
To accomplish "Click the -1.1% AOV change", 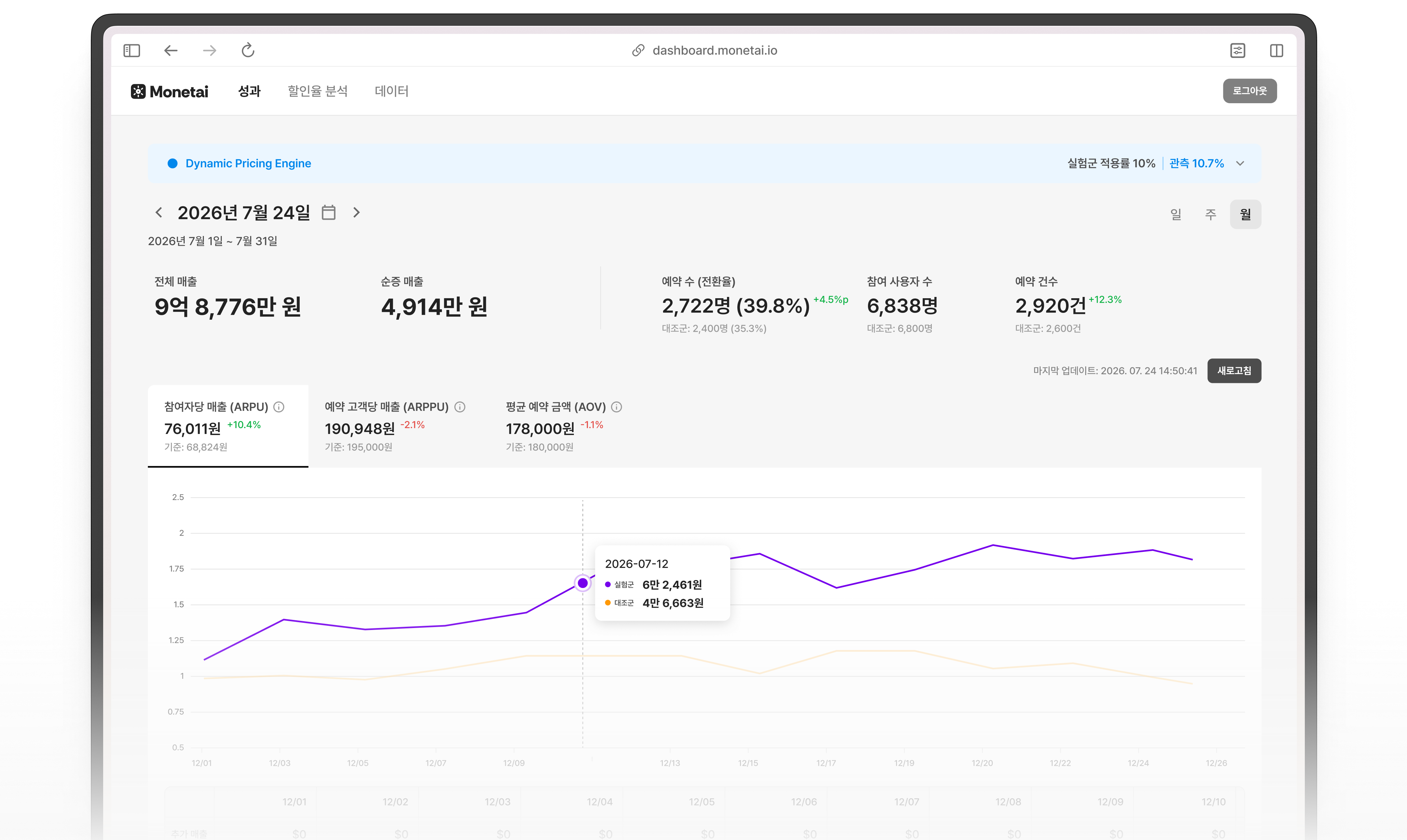I will (592, 425).
